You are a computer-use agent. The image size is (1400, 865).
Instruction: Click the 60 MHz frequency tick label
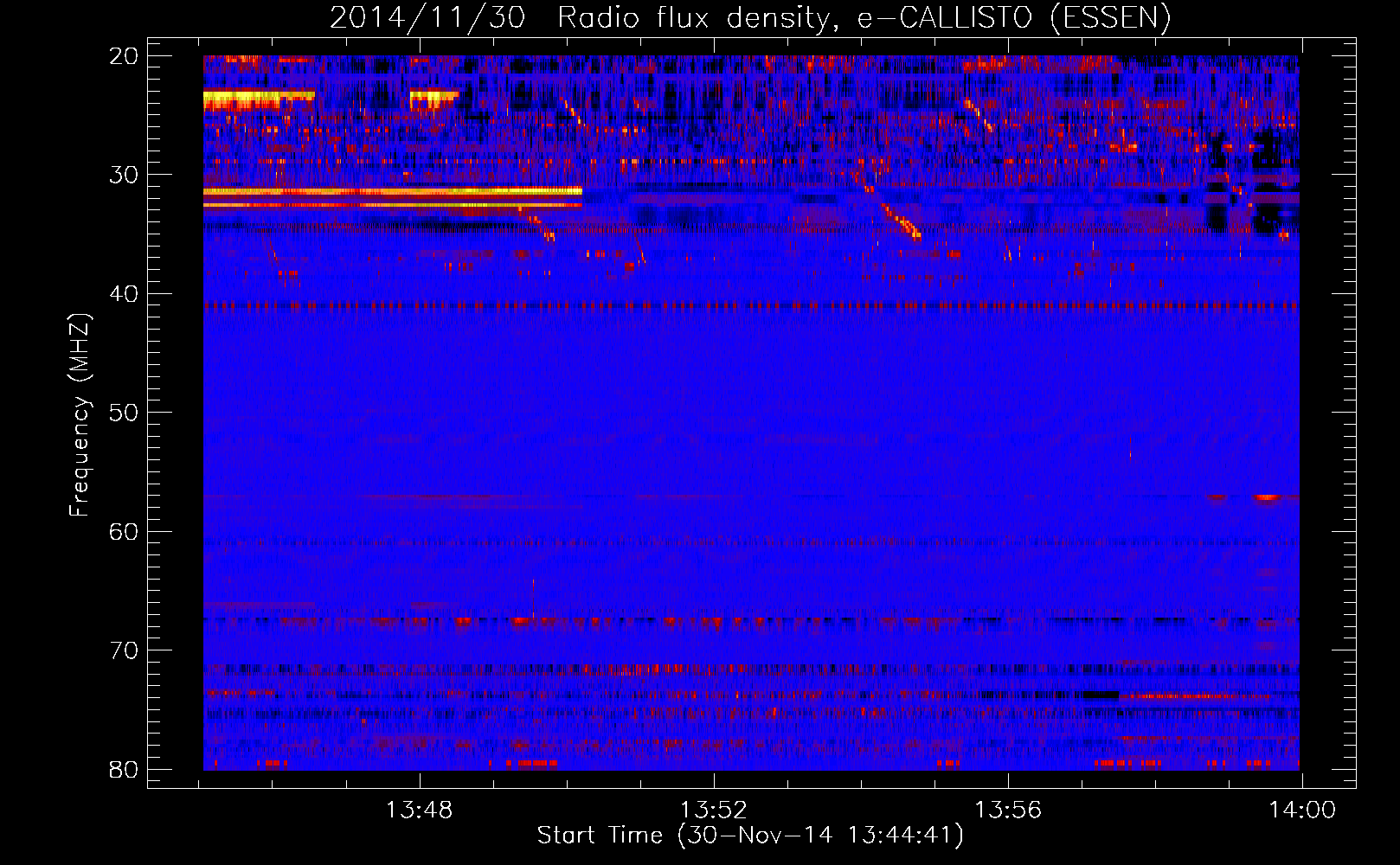coord(125,532)
